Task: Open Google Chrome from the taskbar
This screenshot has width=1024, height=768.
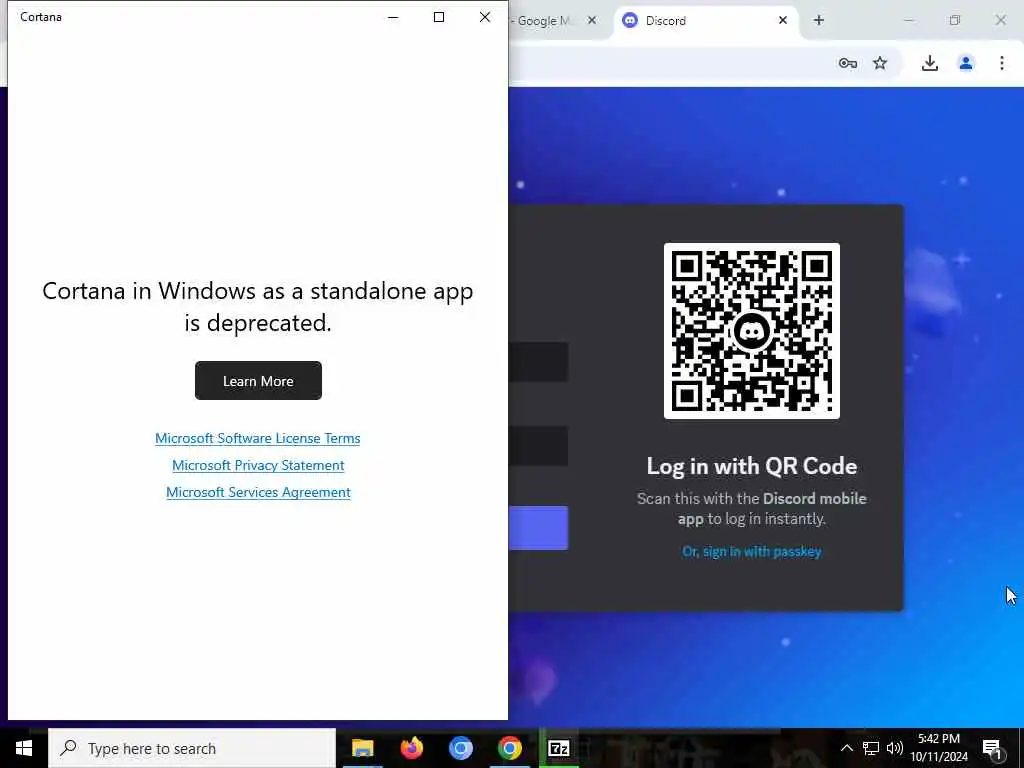Action: 509,748
